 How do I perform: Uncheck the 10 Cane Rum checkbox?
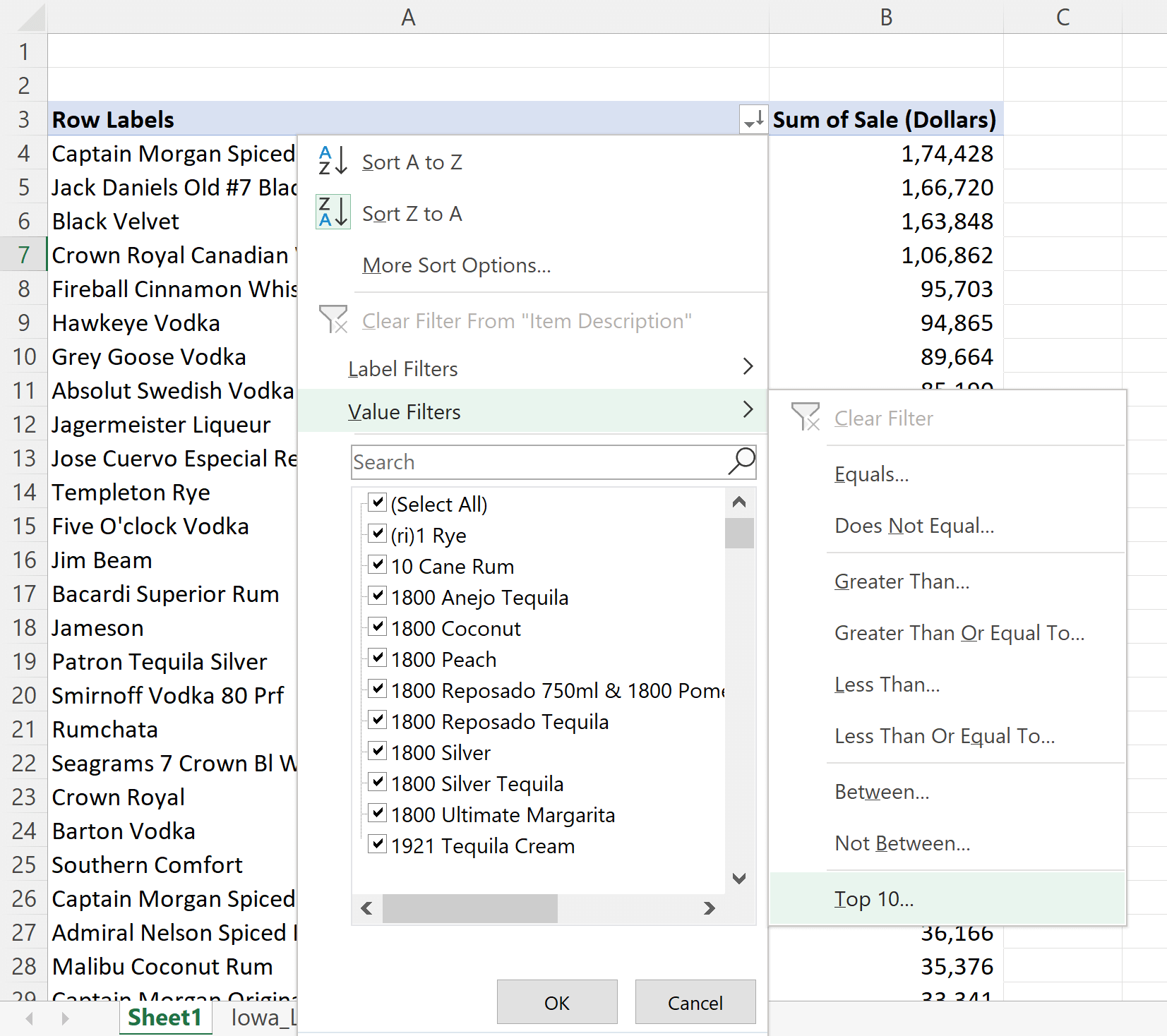click(378, 565)
